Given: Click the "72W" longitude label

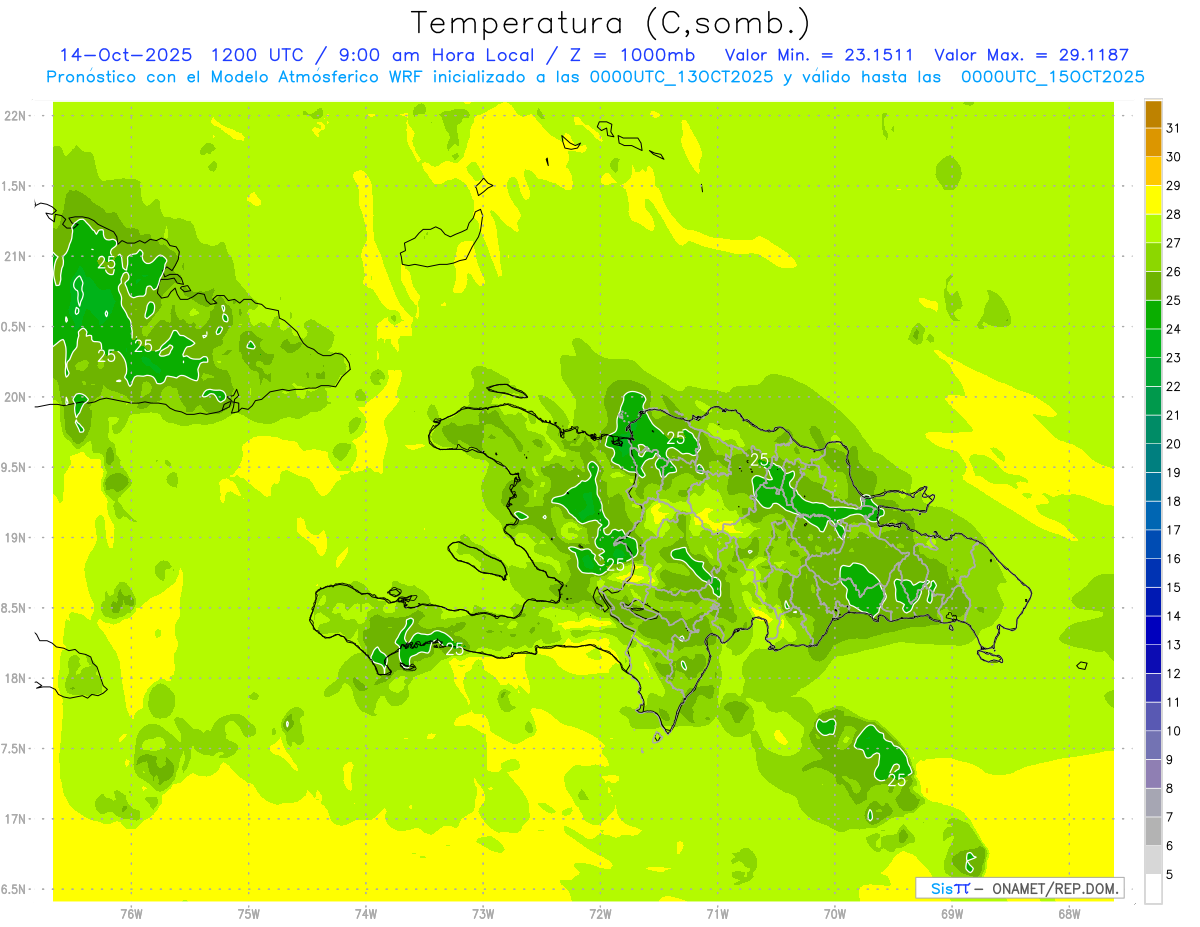Looking at the screenshot, I should point(600,913).
